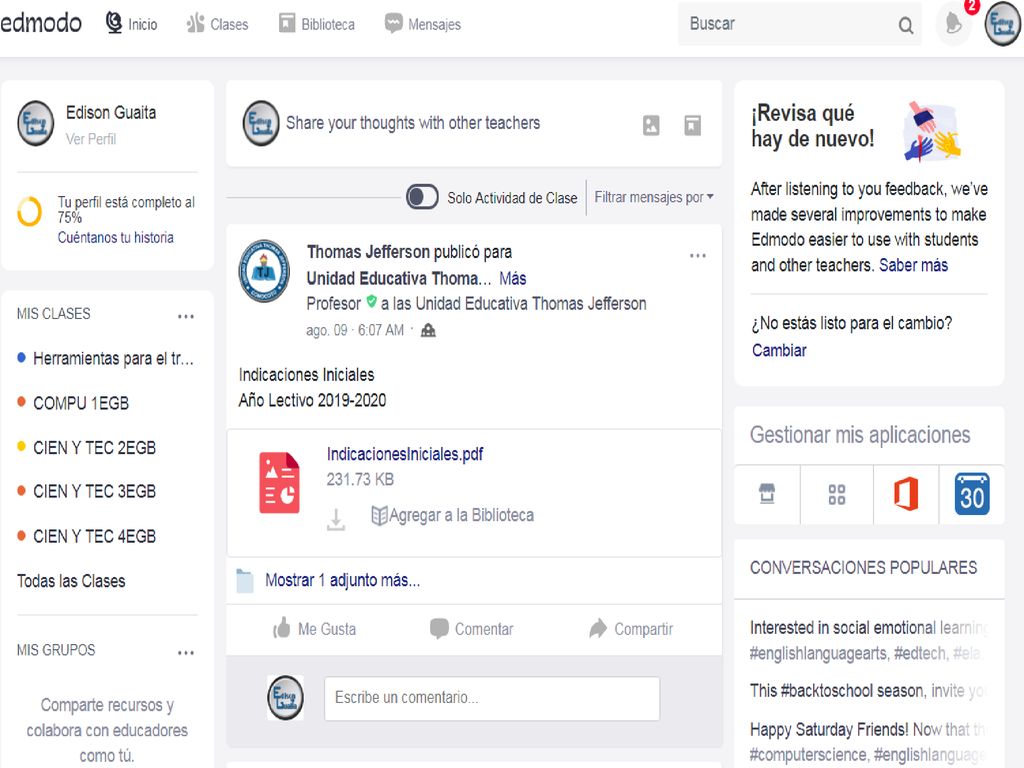Expand recipients with Más link
Screen dimensions: 1024x768
513,279
